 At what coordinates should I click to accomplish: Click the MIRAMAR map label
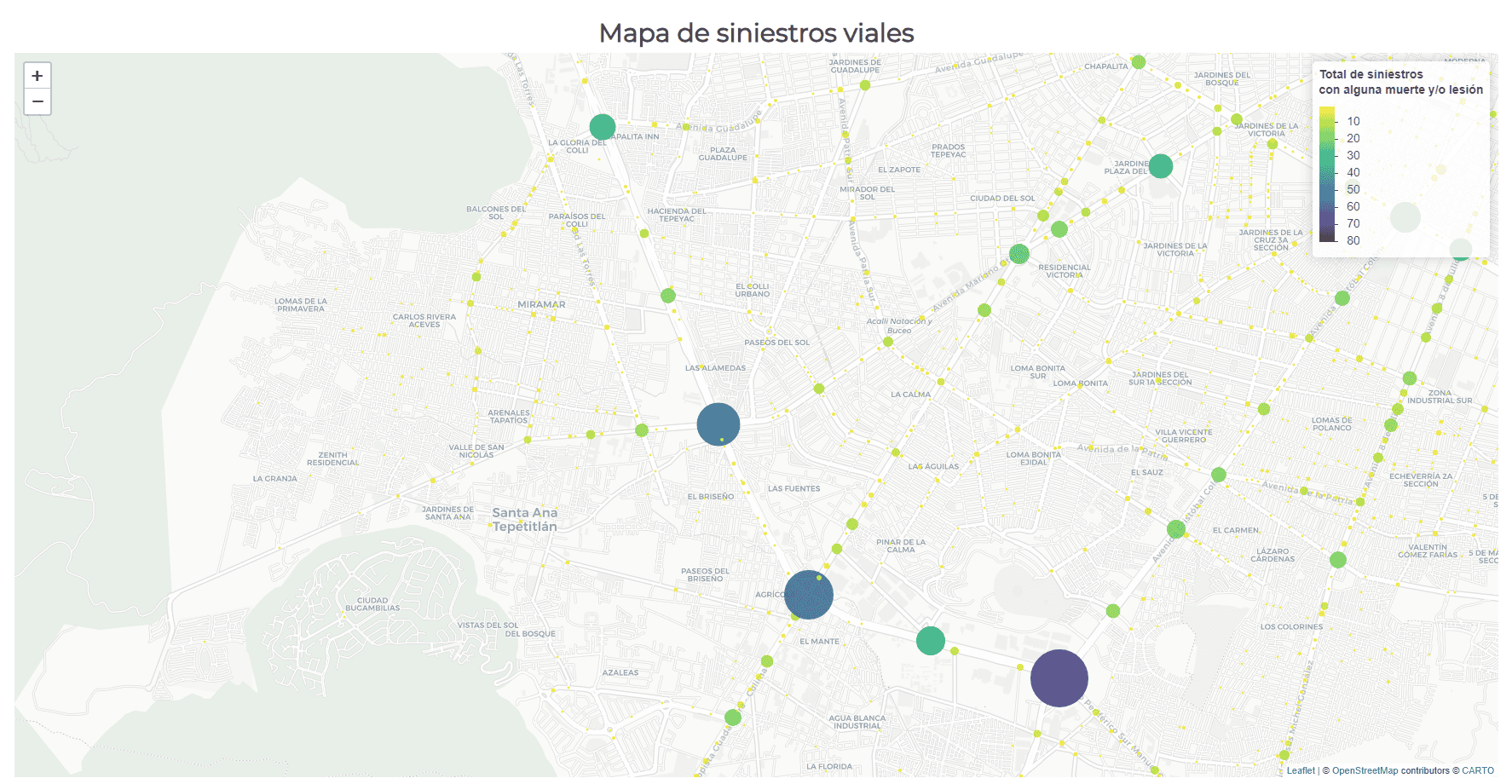(x=541, y=304)
